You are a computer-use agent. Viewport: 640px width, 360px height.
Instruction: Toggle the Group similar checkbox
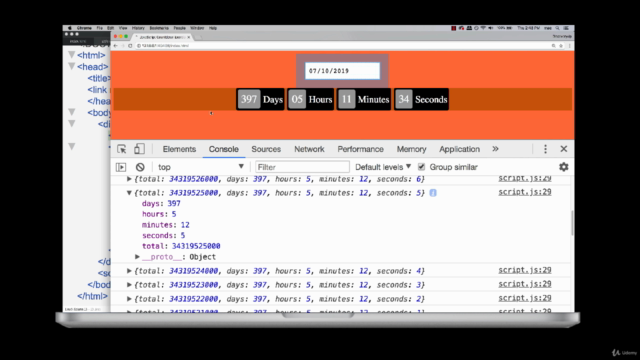click(421, 167)
